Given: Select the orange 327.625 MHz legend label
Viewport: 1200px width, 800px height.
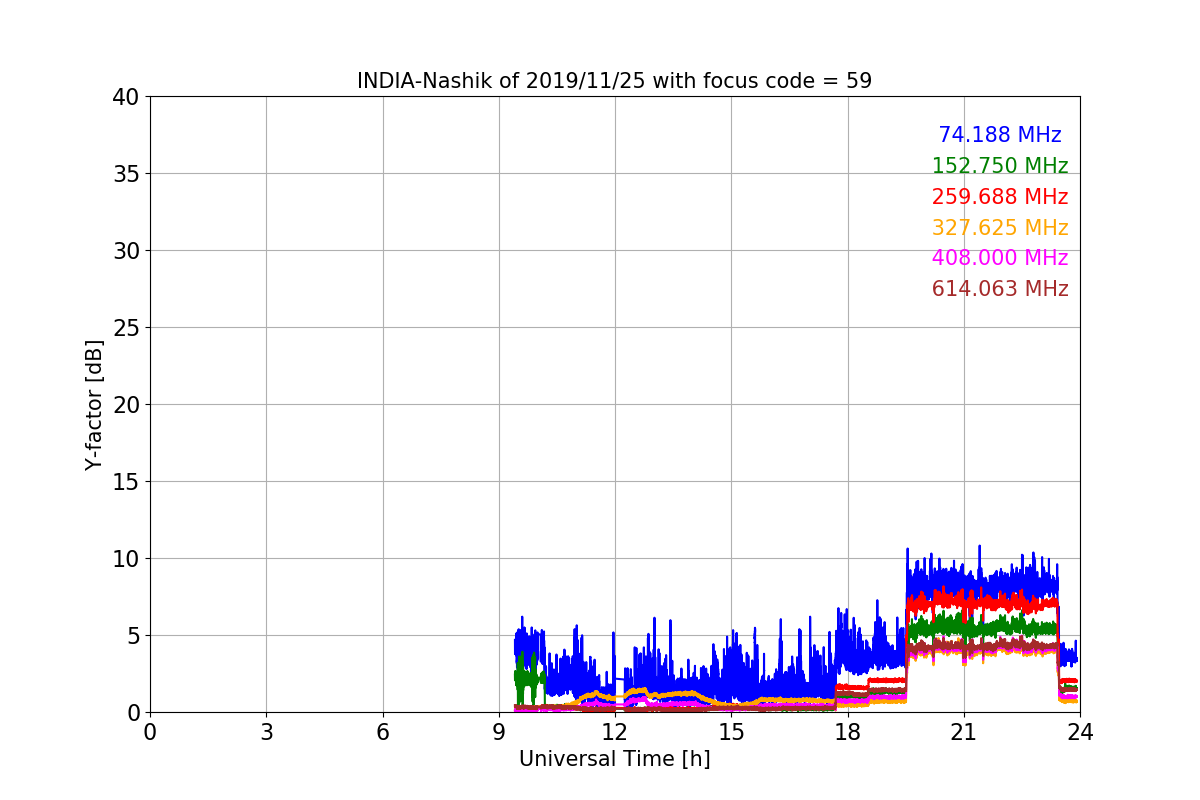Looking at the screenshot, I should [x=1000, y=228].
